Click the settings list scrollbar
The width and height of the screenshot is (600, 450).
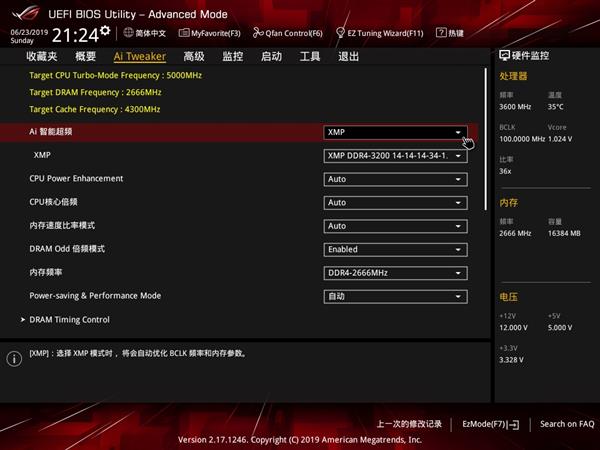pos(486,139)
